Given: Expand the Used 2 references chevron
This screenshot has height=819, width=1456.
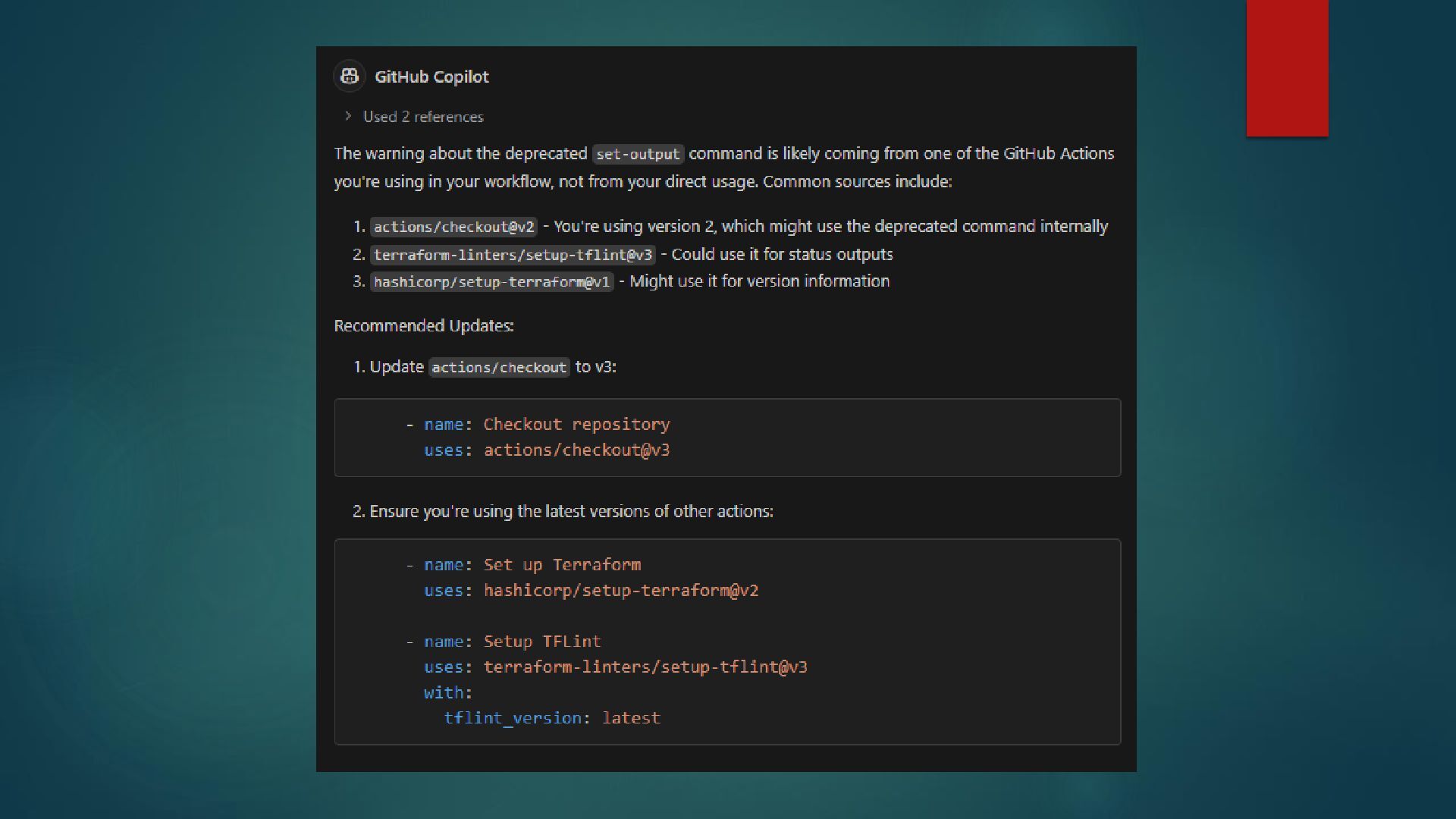Looking at the screenshot, I should click(348, 116).
